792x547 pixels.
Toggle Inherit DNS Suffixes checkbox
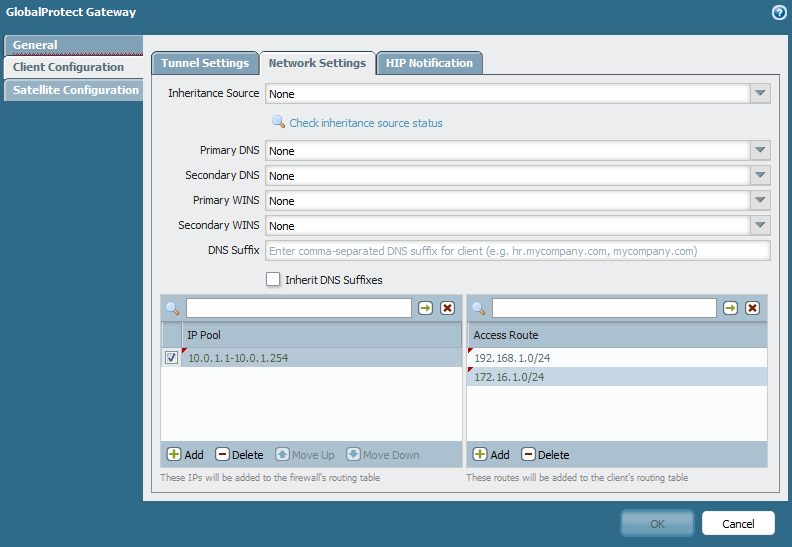click(x=273, y=279)
